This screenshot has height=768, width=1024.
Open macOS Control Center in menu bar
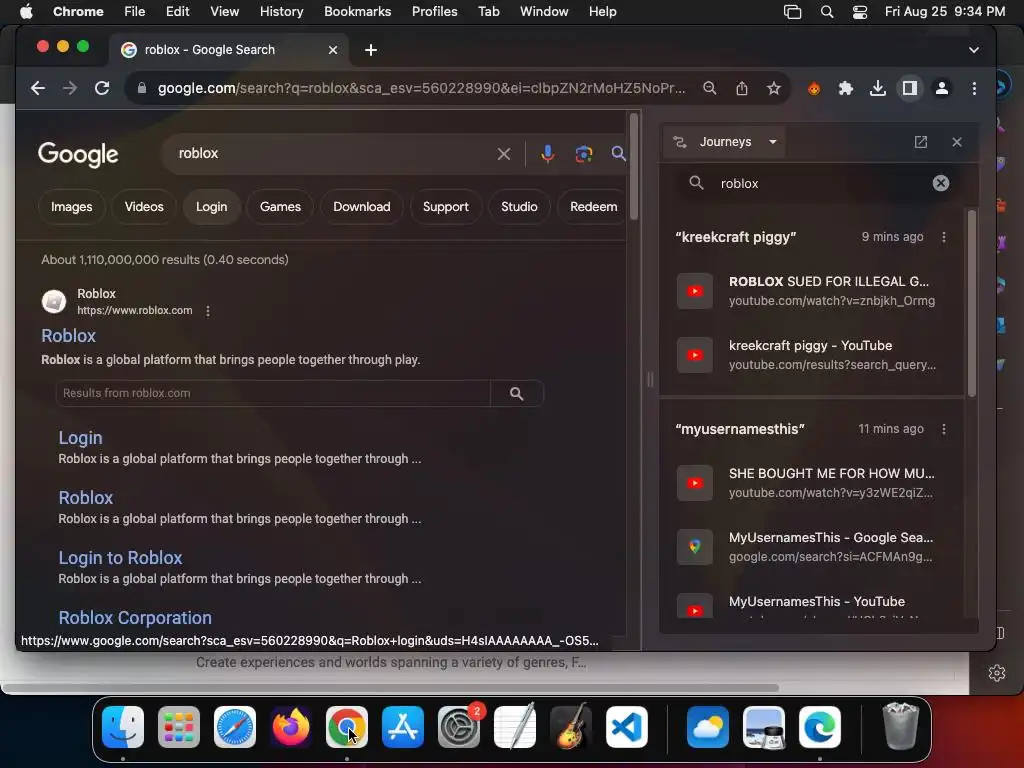pos(860,12)
